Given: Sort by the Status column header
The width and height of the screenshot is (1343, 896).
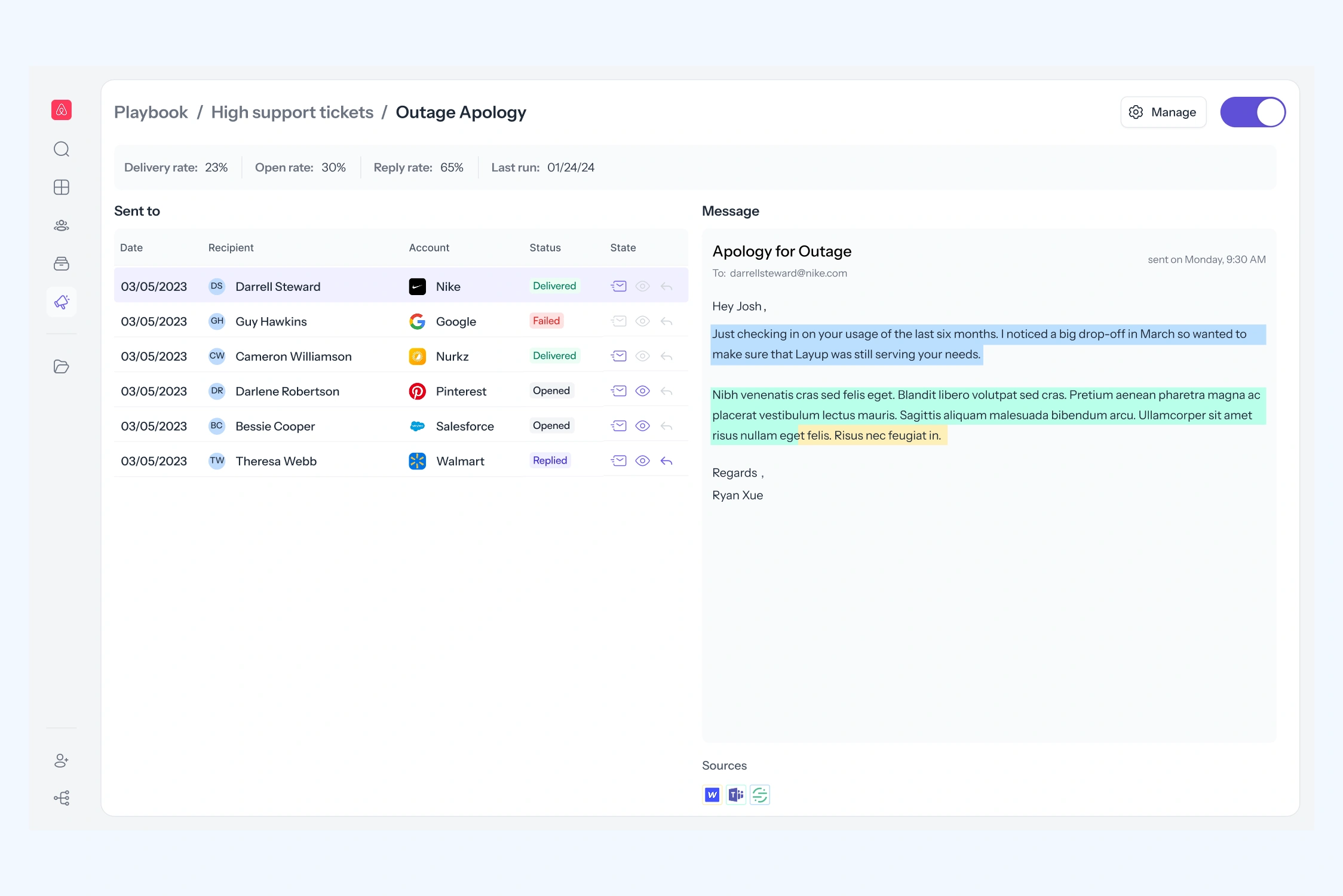Looking at the screenshot, I should (x=545, y=247).
